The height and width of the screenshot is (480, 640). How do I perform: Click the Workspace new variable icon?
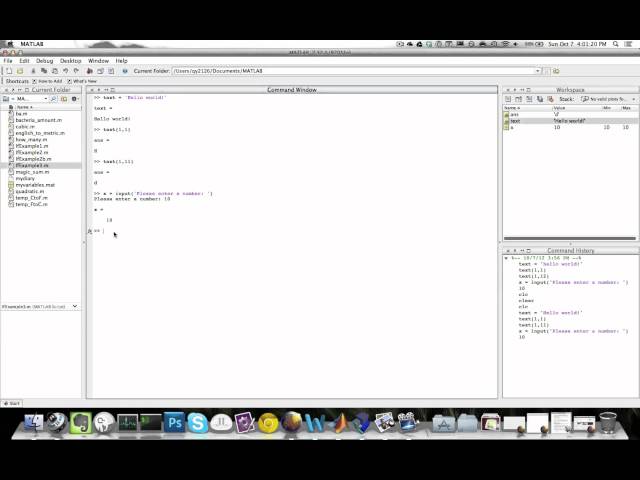[x=508, y=99]
